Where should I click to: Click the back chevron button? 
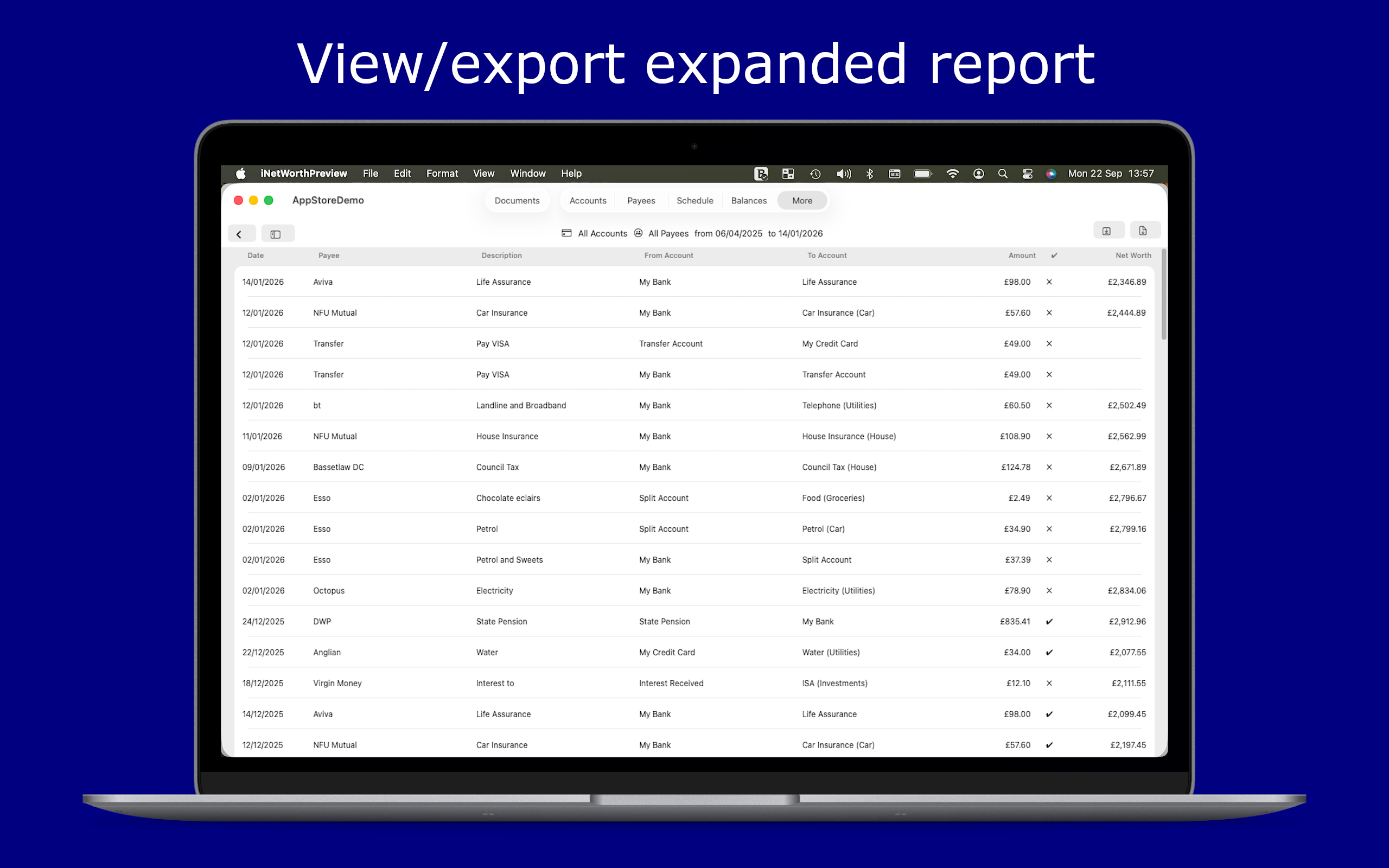[x=240, y=234]
